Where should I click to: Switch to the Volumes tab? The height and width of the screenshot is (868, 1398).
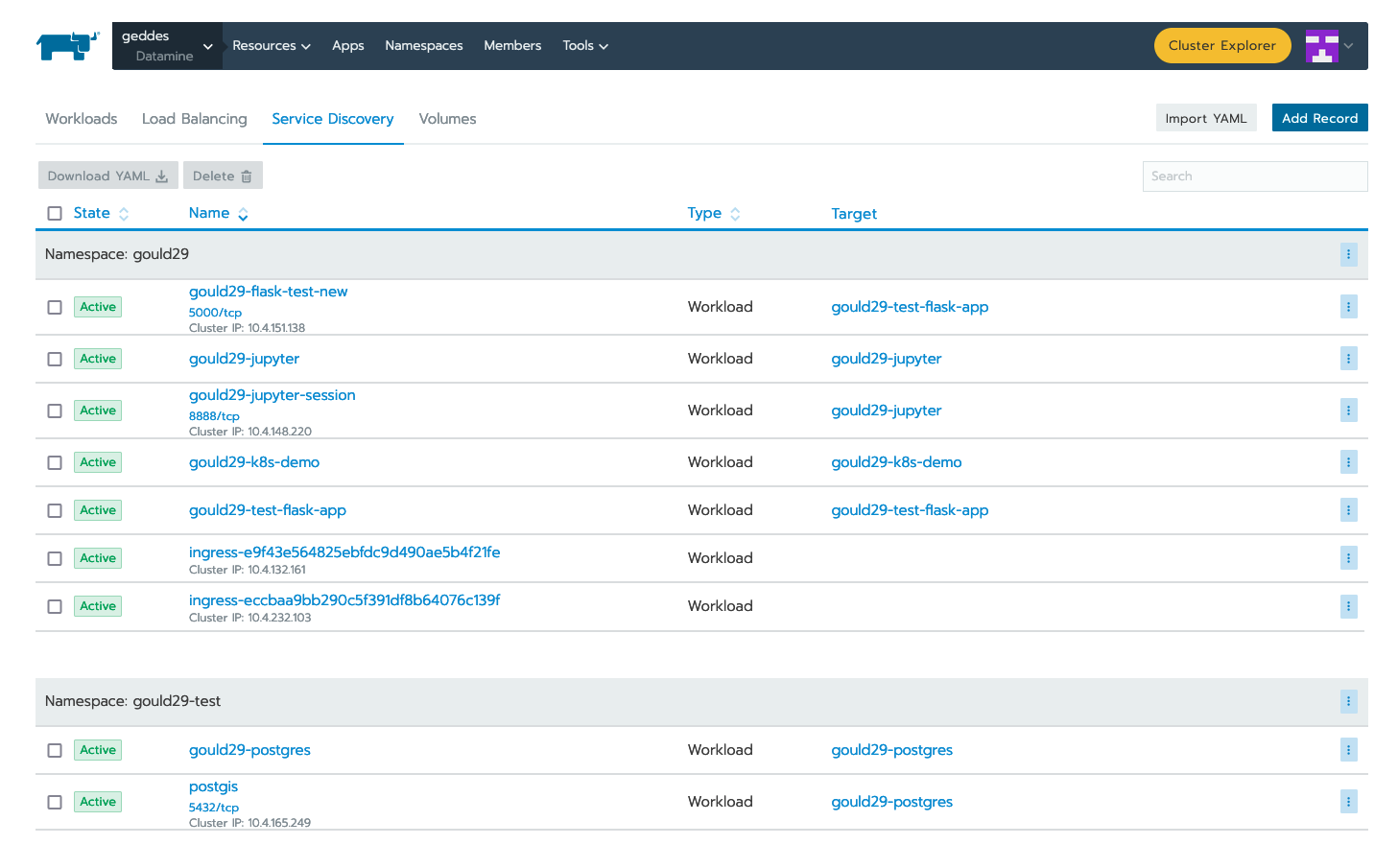coord(447,118)
